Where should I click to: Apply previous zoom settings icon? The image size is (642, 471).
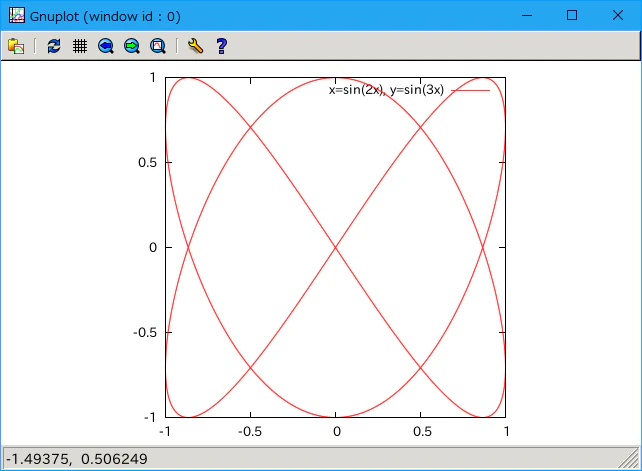(106, 46)
